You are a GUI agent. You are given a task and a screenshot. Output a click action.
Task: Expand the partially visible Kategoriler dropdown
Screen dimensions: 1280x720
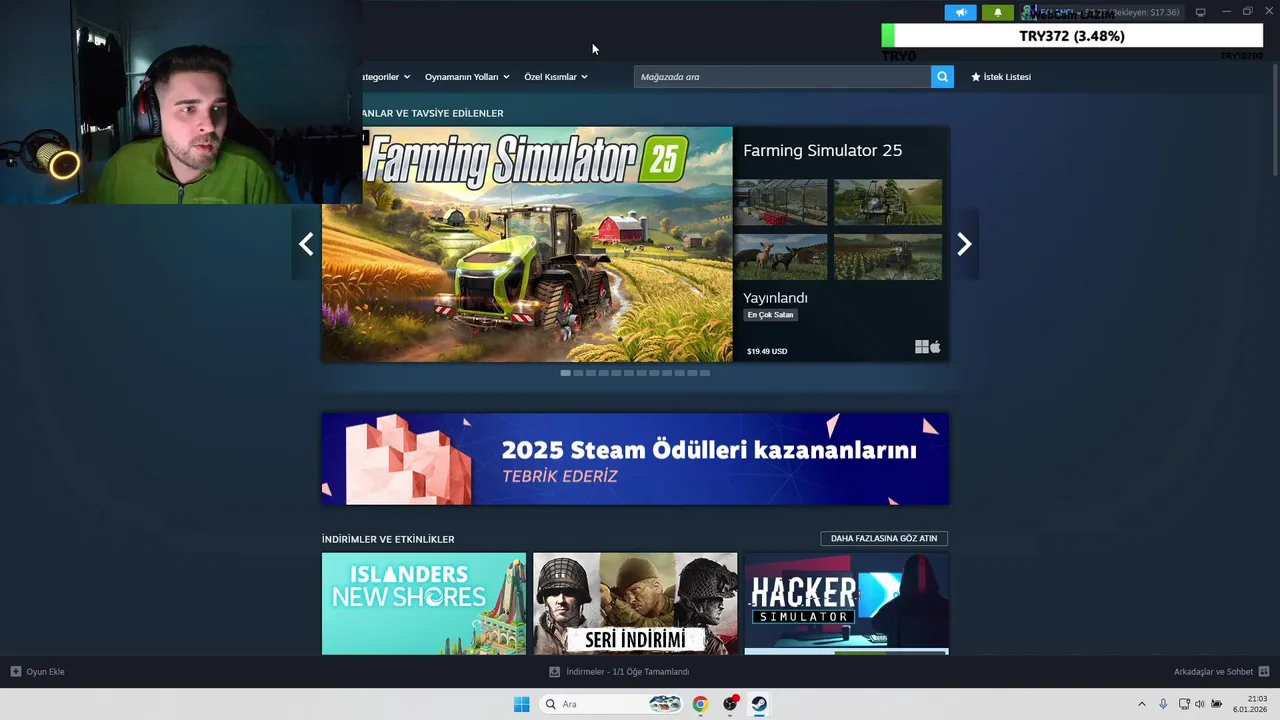(386, 77)
